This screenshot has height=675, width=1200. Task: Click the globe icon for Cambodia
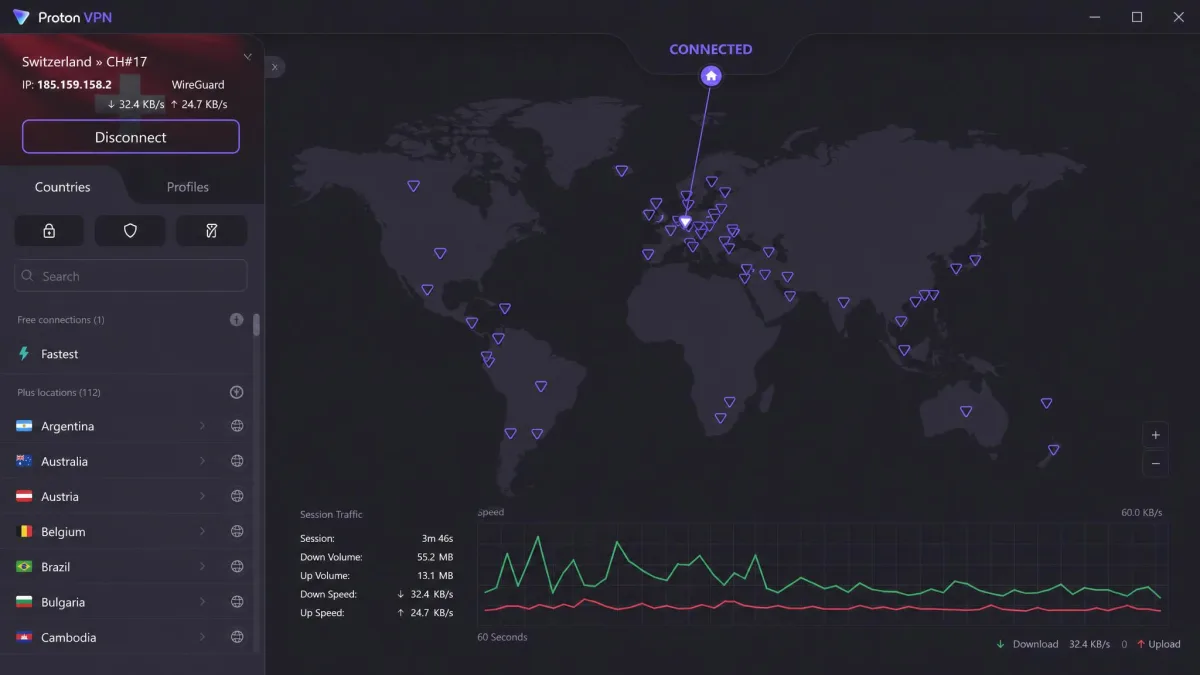(237, 637)
